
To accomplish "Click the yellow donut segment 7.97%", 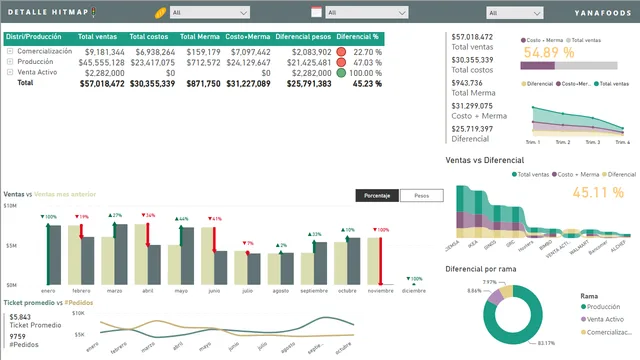I will [x=507, y=291].
